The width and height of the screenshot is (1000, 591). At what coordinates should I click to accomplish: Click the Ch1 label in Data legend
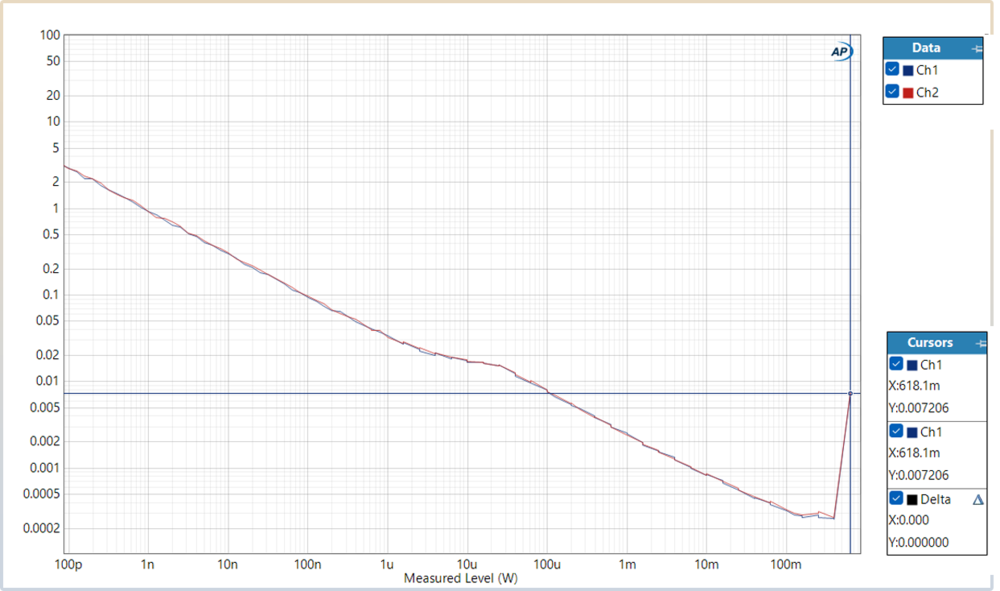pos(927,70)
